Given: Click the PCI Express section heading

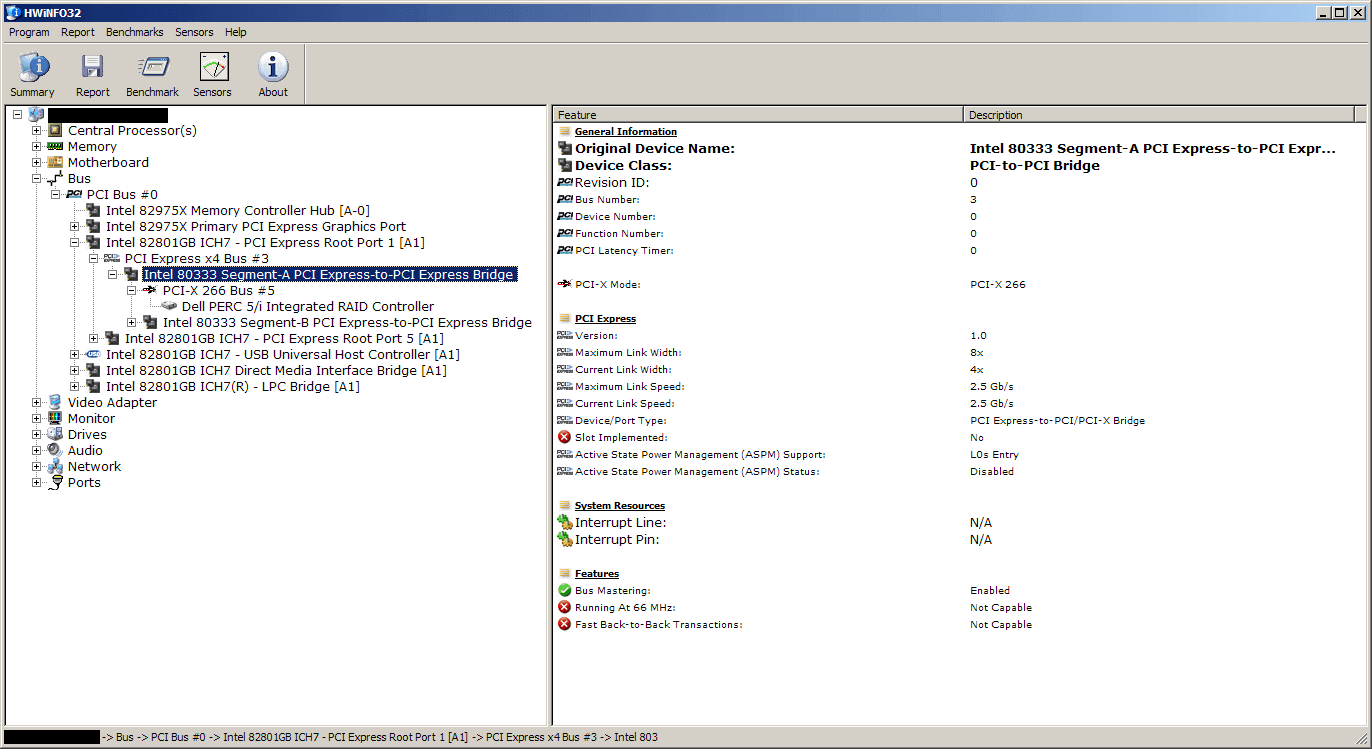Looking at the screenshot, I should (605, 318).
